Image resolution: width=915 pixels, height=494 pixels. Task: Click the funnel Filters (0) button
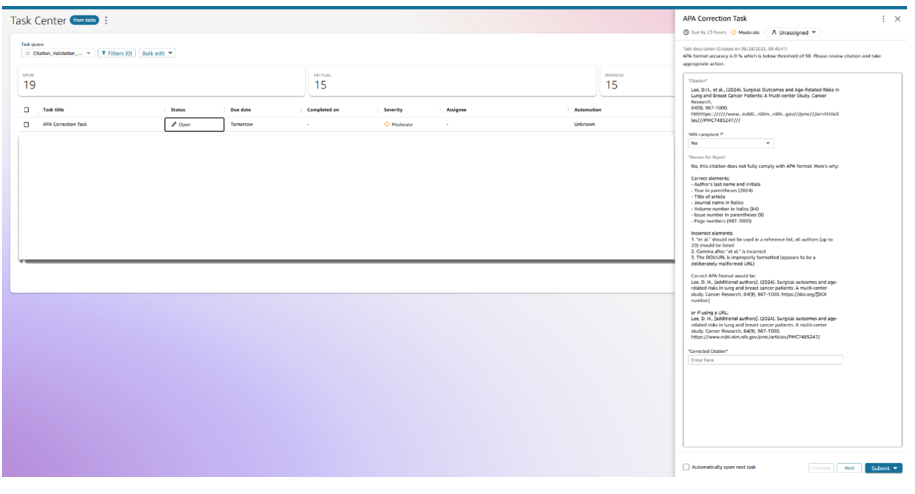pos(116,53)
